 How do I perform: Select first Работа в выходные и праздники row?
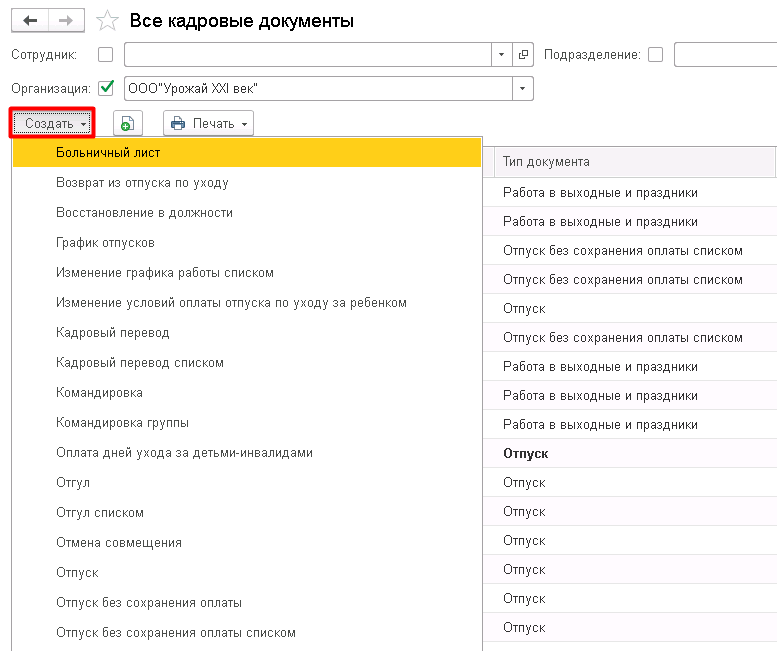click(630, 192)
